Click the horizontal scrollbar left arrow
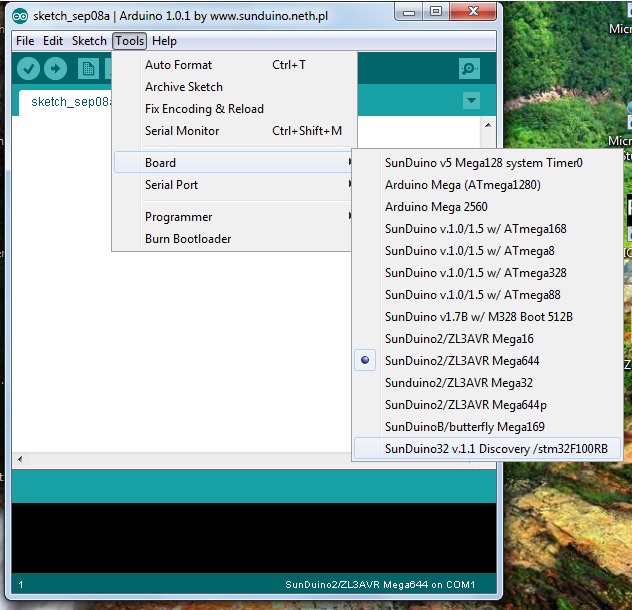Image resolution: width=632 pixels, height=610 pixels. point(20,459)
